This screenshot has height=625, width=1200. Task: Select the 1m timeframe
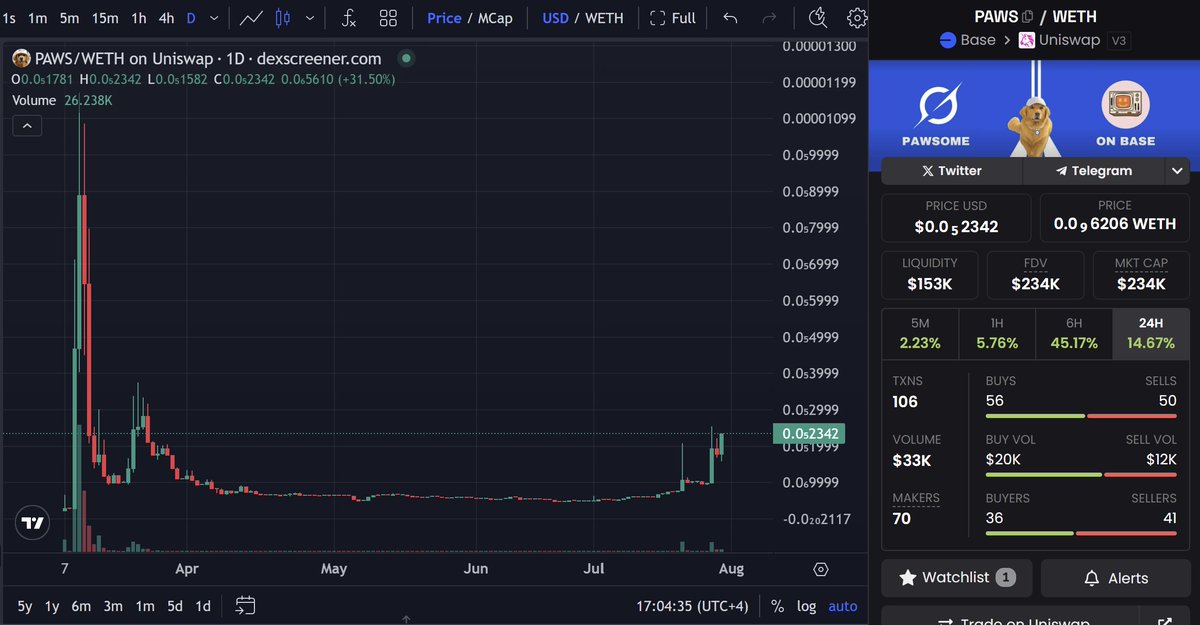coord(37,18)
